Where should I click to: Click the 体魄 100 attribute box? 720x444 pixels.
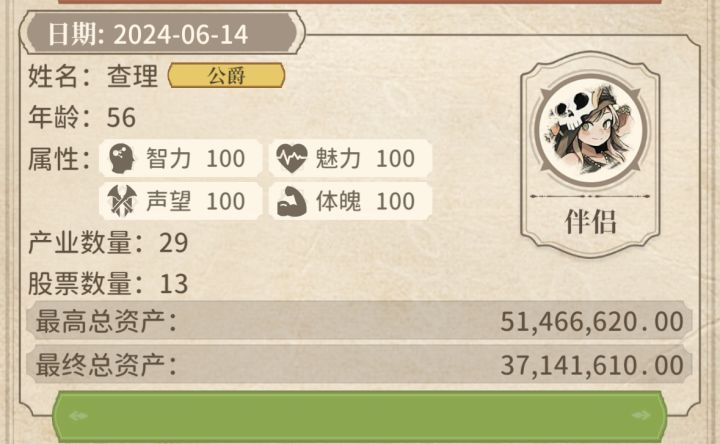pos(350,201)
